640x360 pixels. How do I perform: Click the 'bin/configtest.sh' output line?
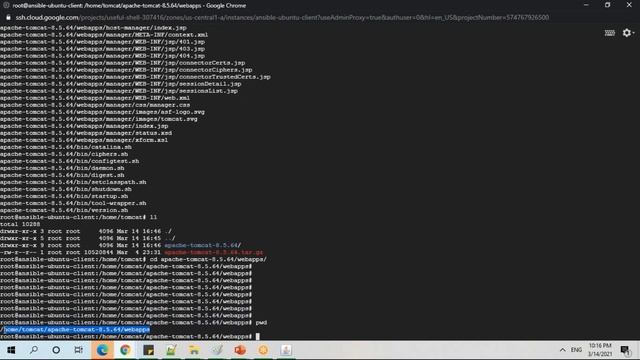(69, 161)
